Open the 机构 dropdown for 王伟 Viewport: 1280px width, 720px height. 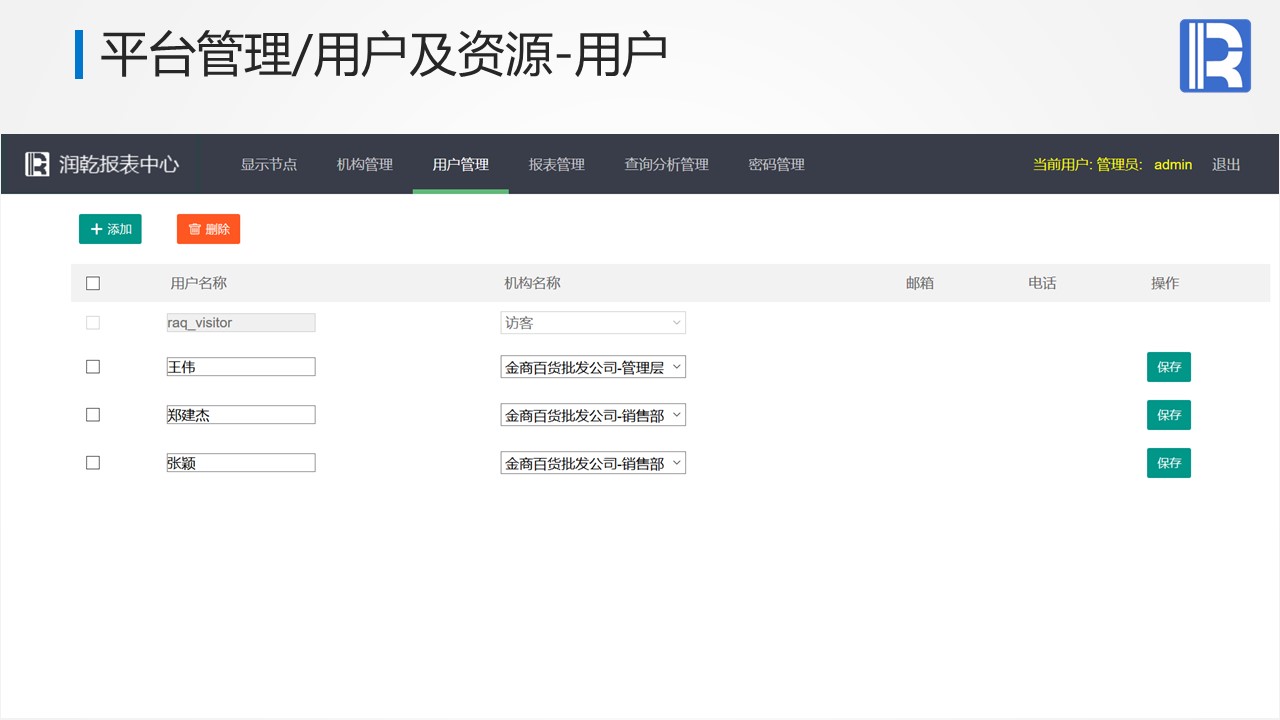[x=593, y=367]
